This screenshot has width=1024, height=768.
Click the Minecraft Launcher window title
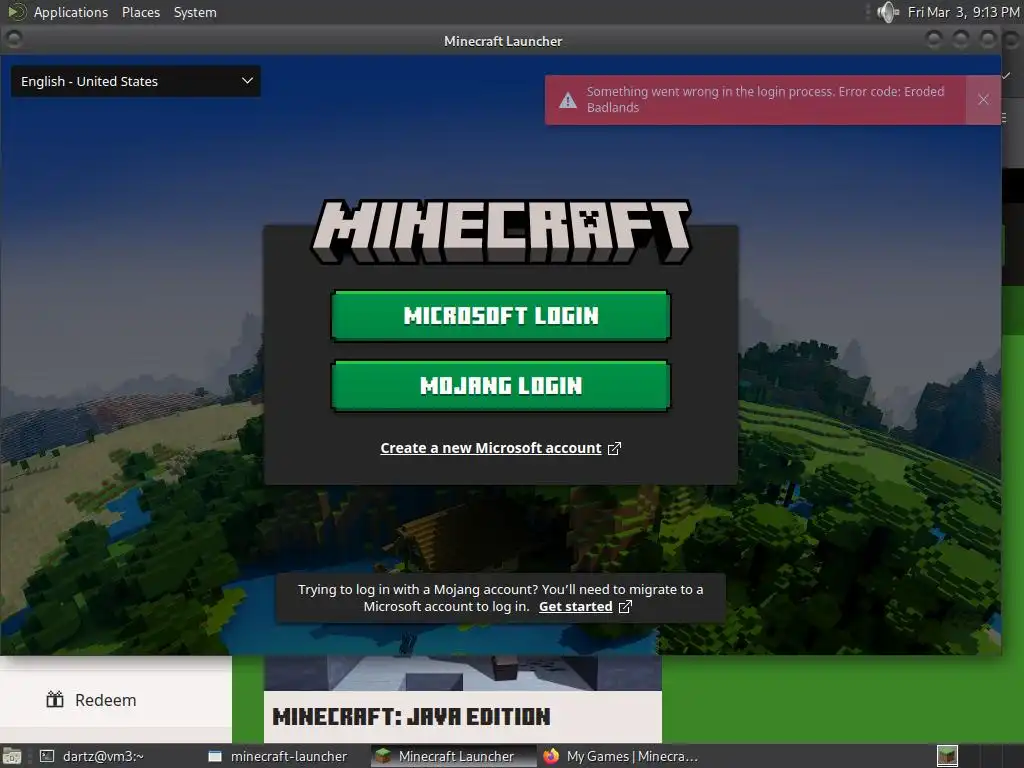click(503, 41)
